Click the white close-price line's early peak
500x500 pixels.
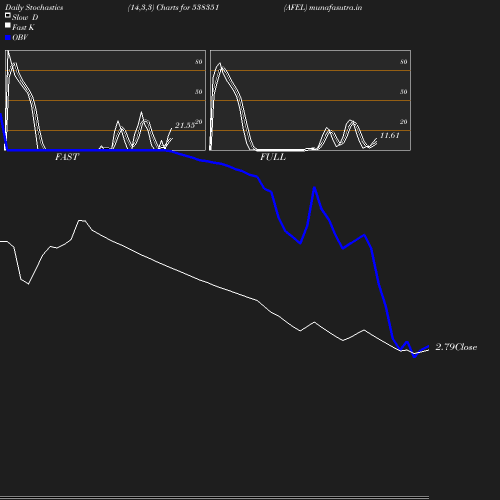82,220
